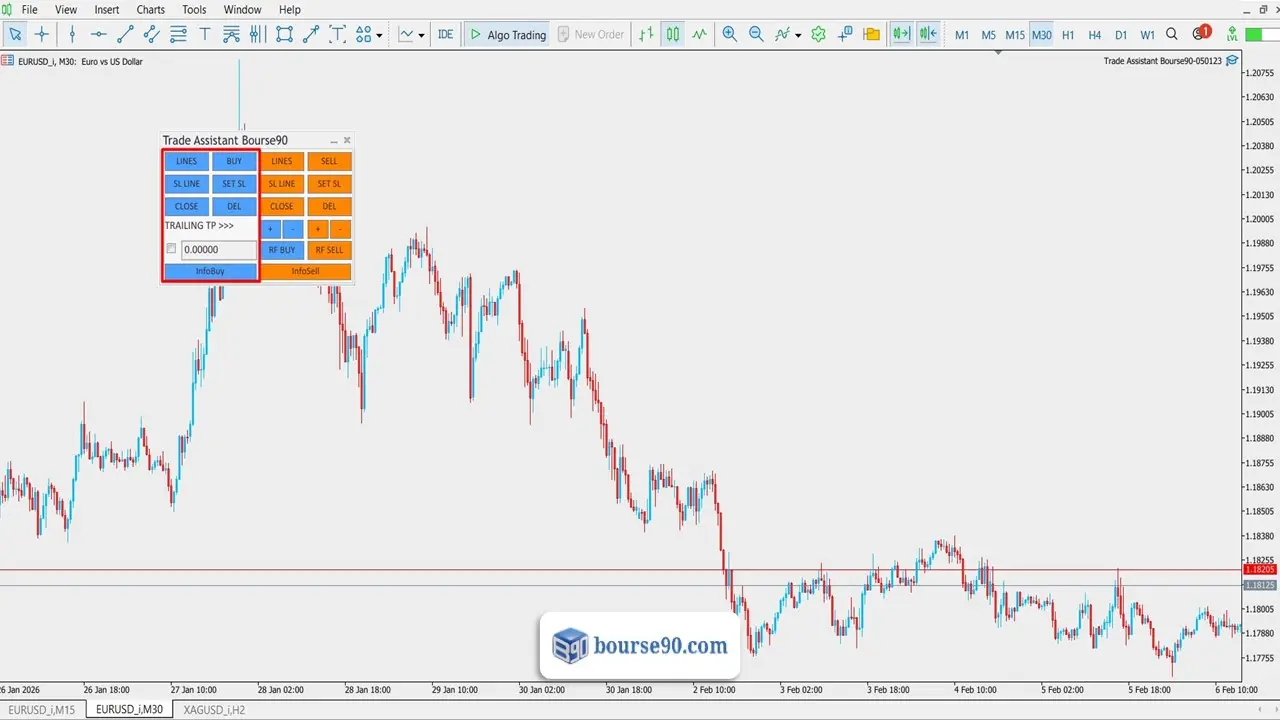
Task: Zoom out of the chart
Action: (755, 34)
